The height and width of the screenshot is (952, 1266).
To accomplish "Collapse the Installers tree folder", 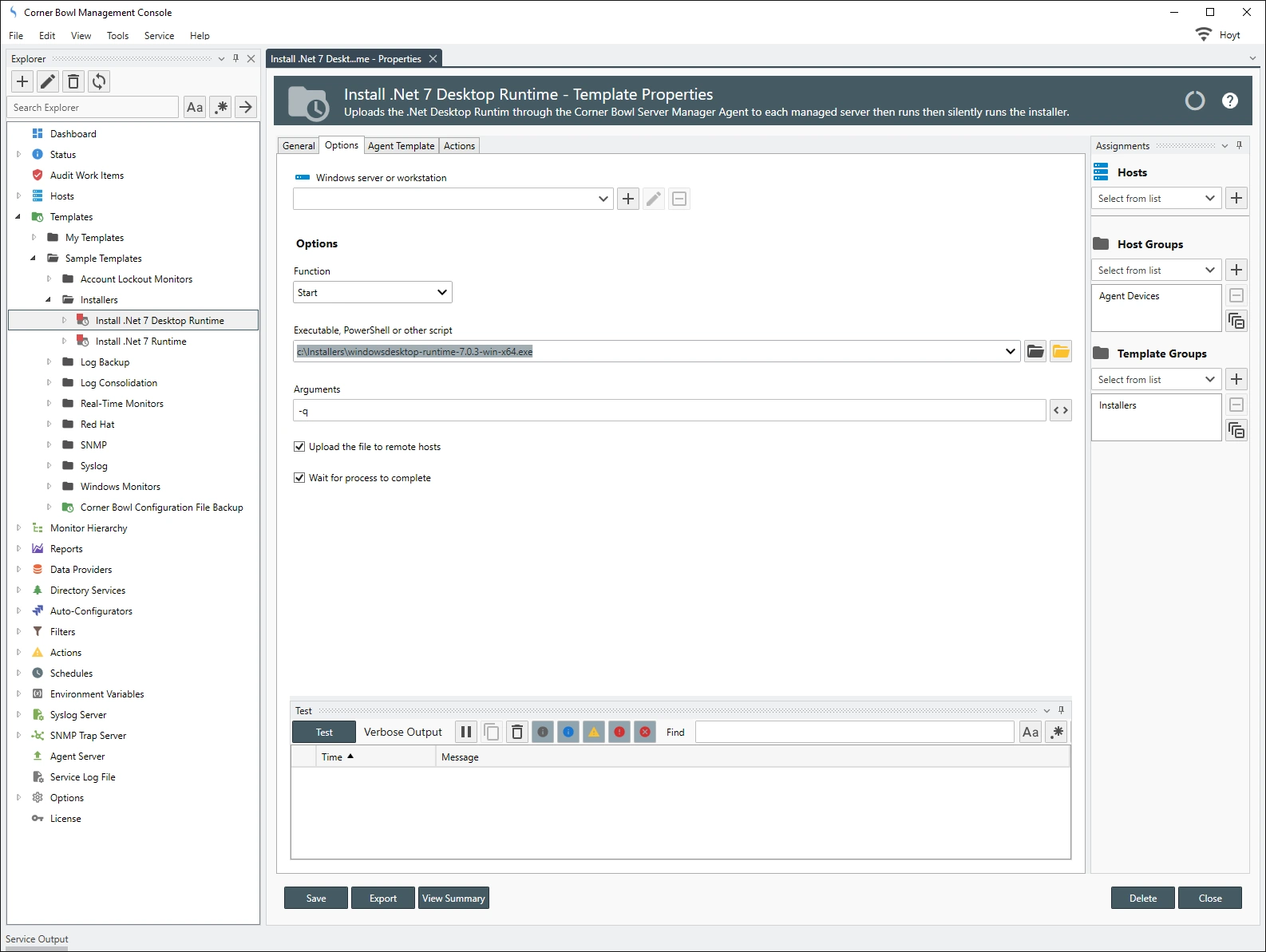I will click(x=49, y=300).
